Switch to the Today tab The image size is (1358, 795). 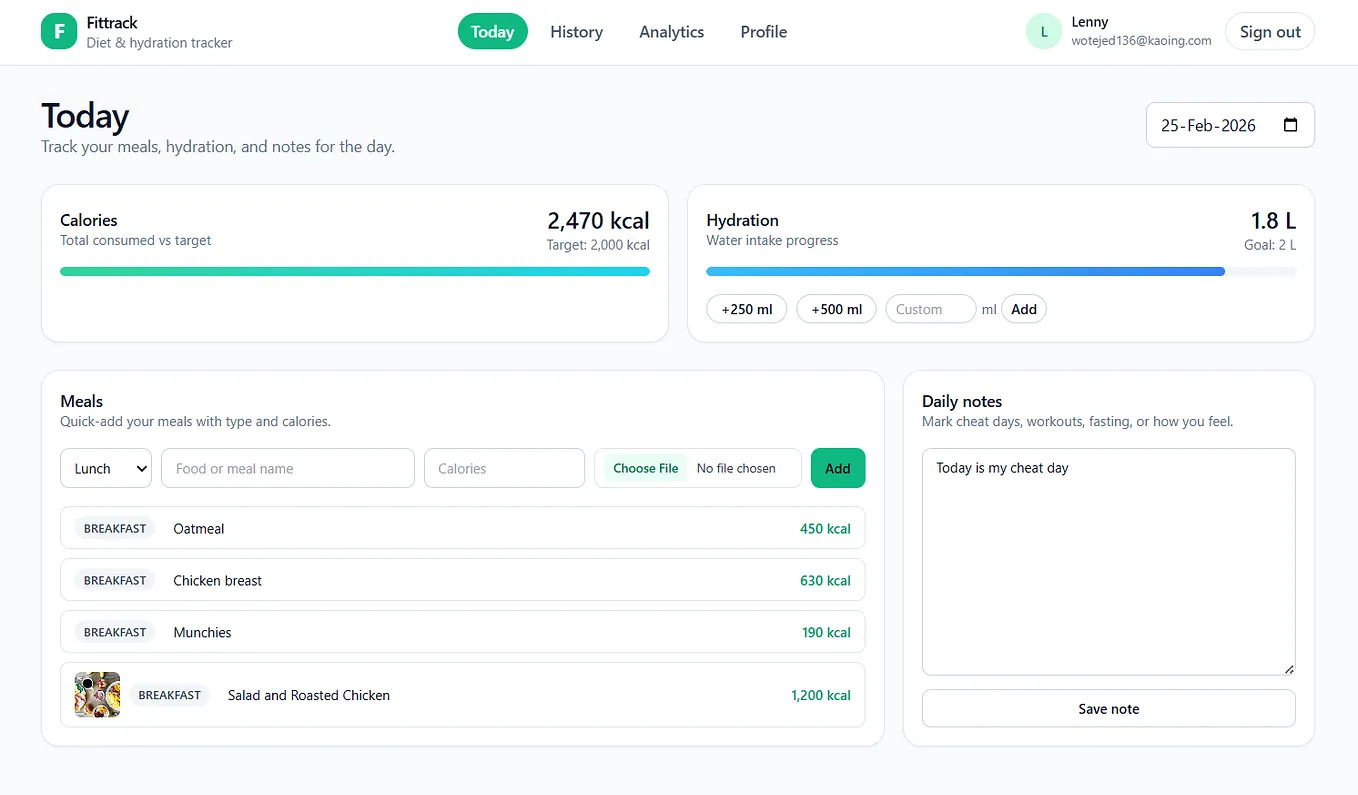pyautogui.click(x=492, y=32)
